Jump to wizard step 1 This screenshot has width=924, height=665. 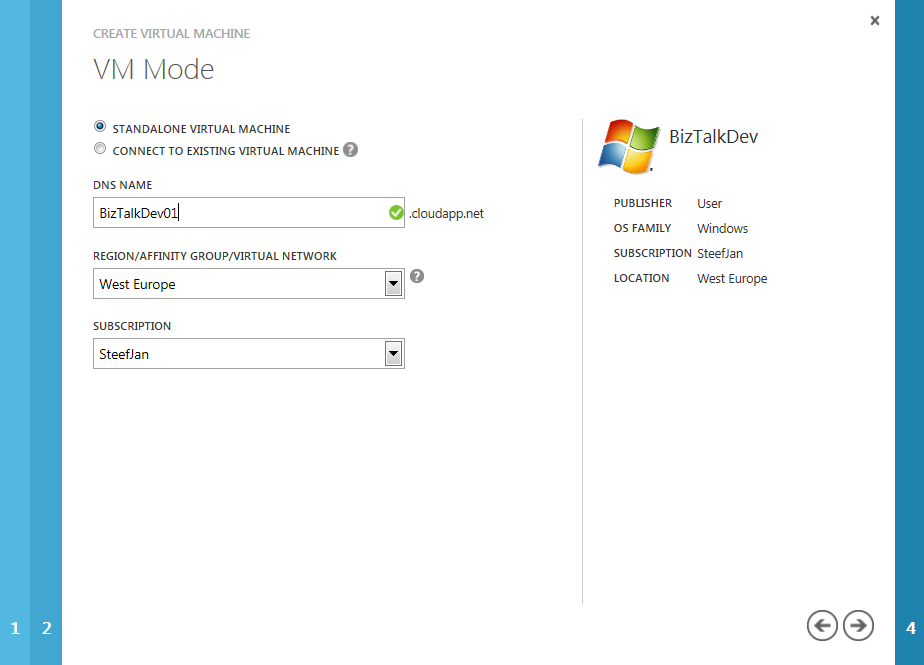[15, 628]
